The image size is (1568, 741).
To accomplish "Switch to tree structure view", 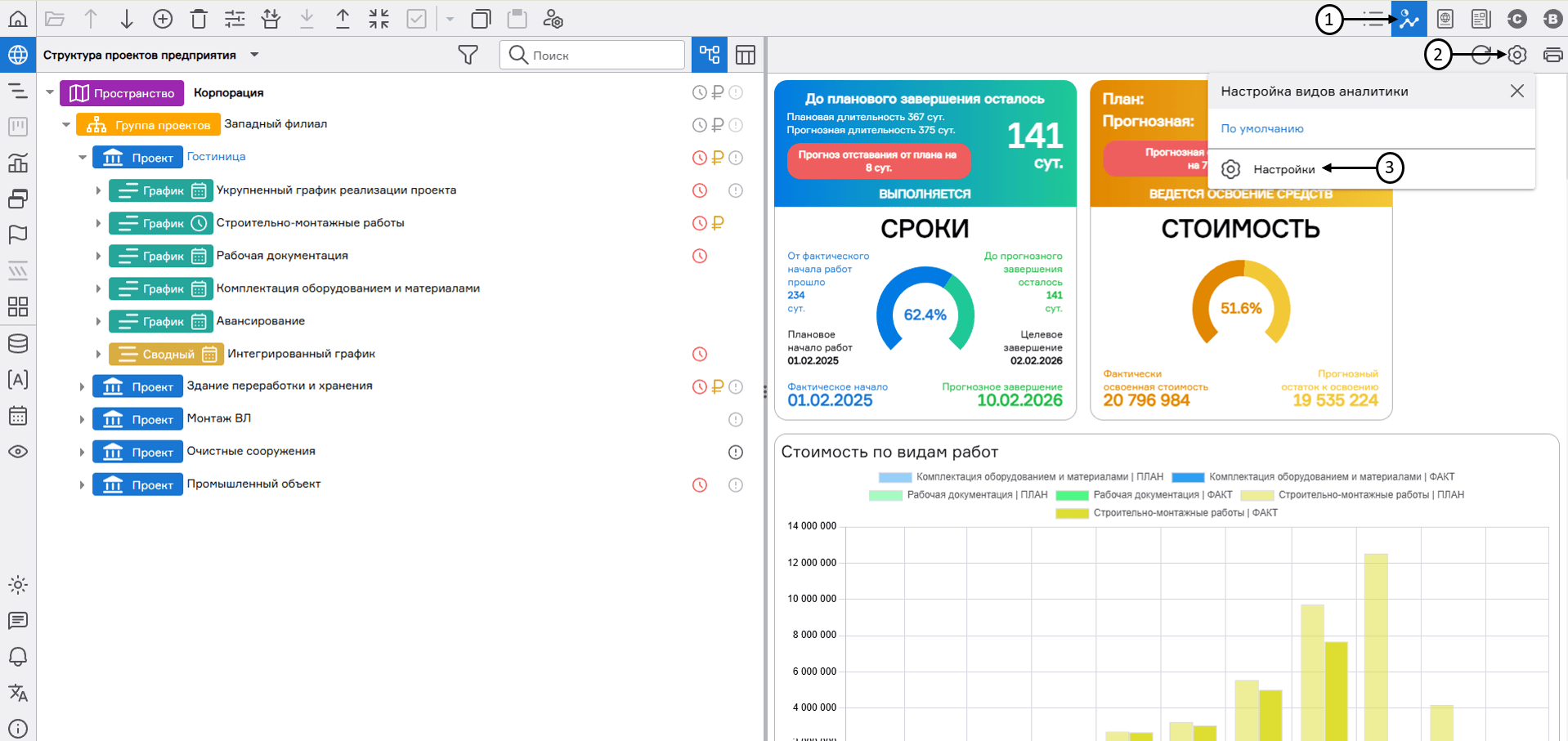I will 709,55.
